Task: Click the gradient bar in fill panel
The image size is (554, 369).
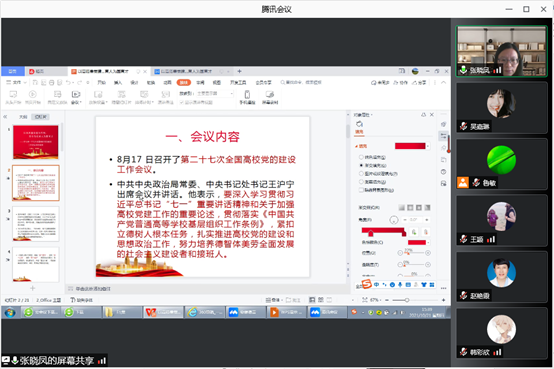Action: click(384, 231)
